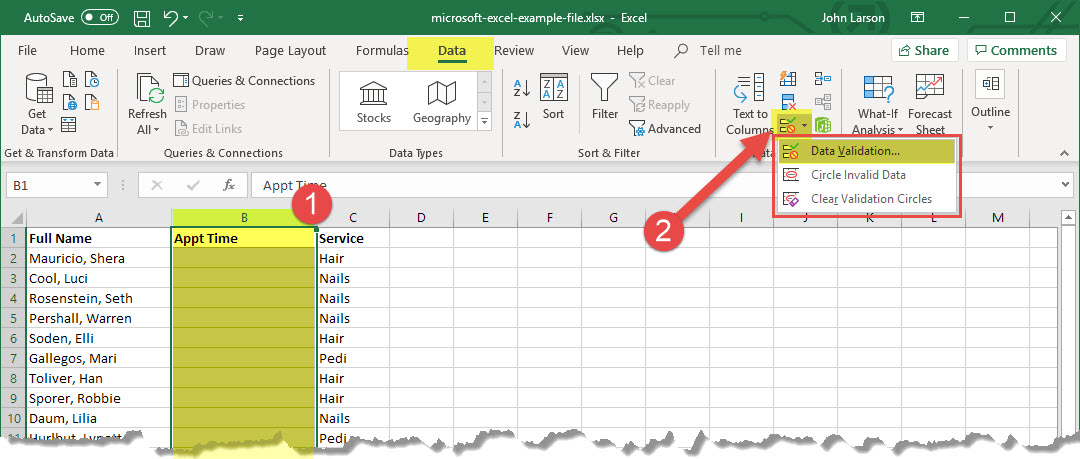1080x459 pixels.
Task: Click Text to Columns icon
Action: pyautogui.click(x=749, y=106)
